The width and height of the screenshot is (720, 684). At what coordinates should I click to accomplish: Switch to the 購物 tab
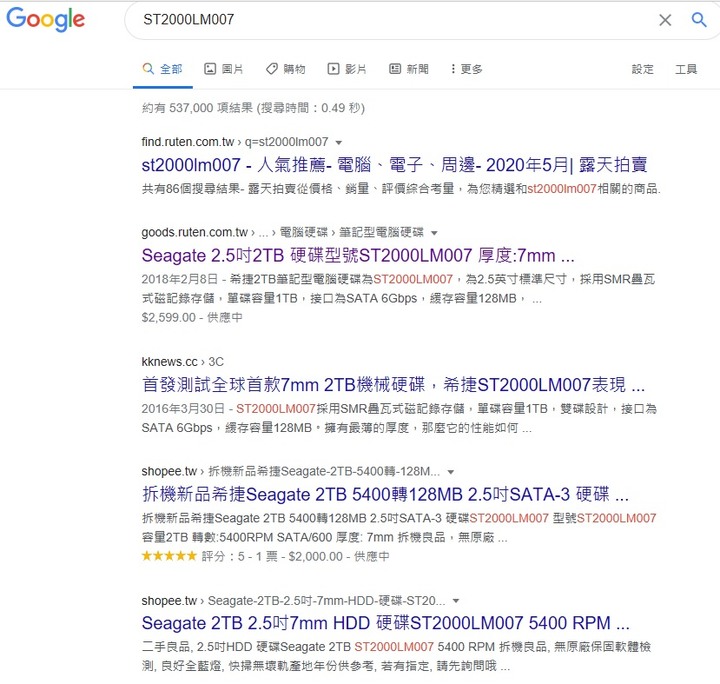tap(286, 69)
